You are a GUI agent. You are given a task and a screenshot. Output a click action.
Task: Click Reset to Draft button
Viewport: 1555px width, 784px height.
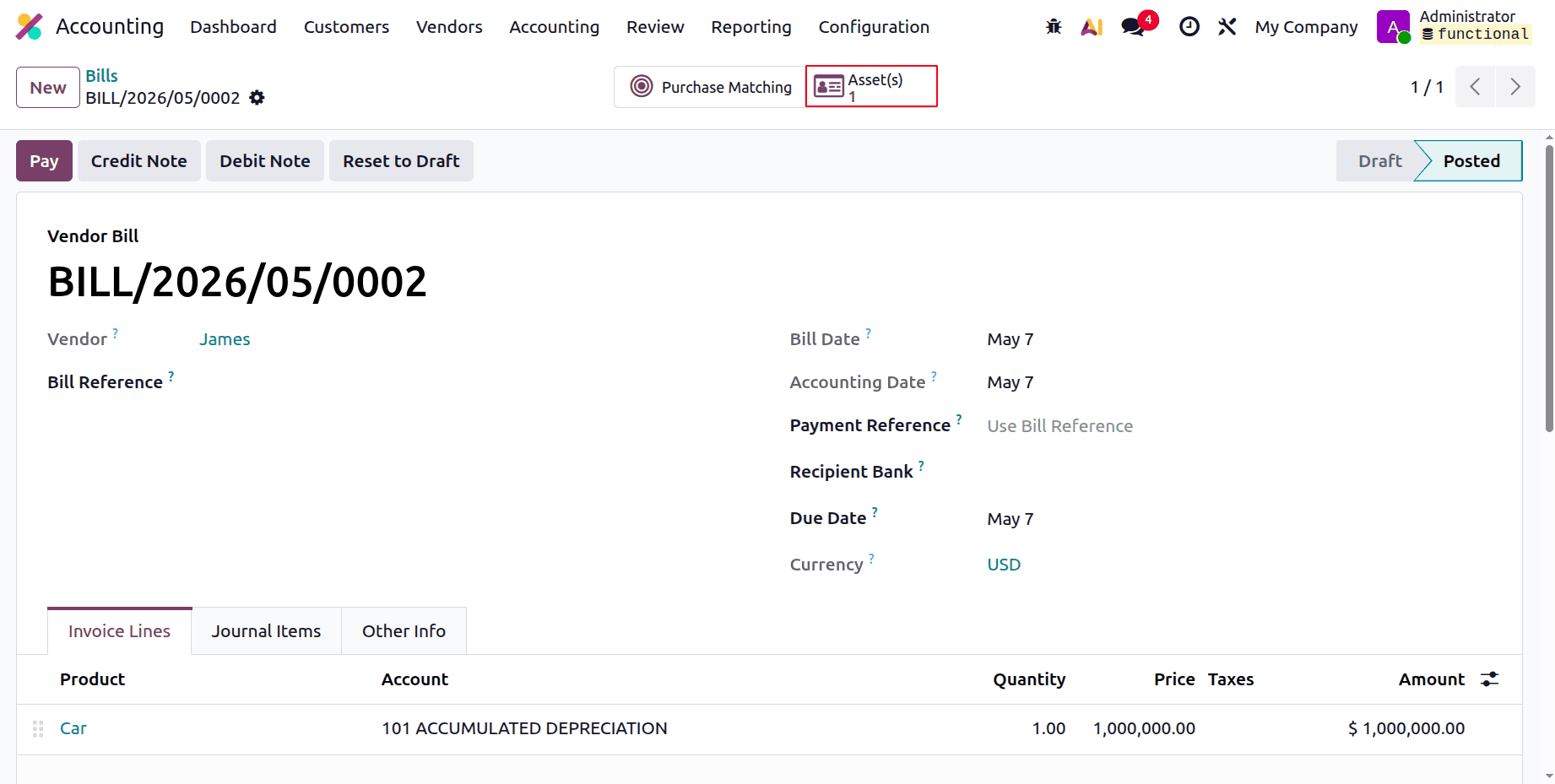click(x=401, y=161)
